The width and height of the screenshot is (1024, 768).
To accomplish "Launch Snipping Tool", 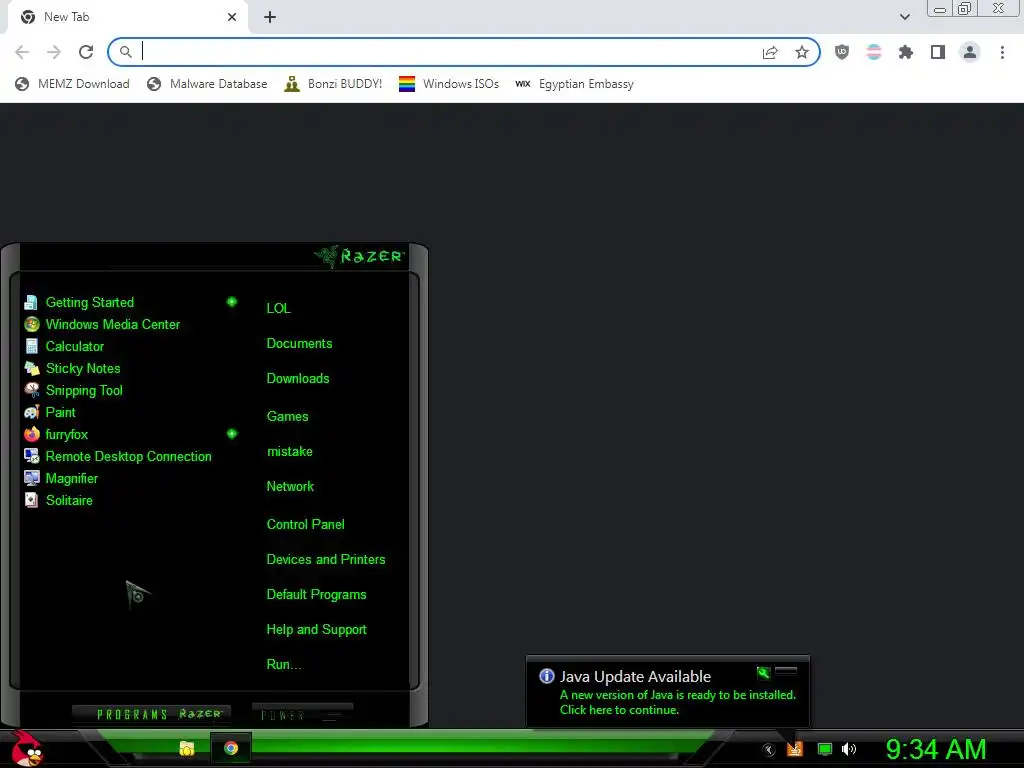I will pos(74,391).
